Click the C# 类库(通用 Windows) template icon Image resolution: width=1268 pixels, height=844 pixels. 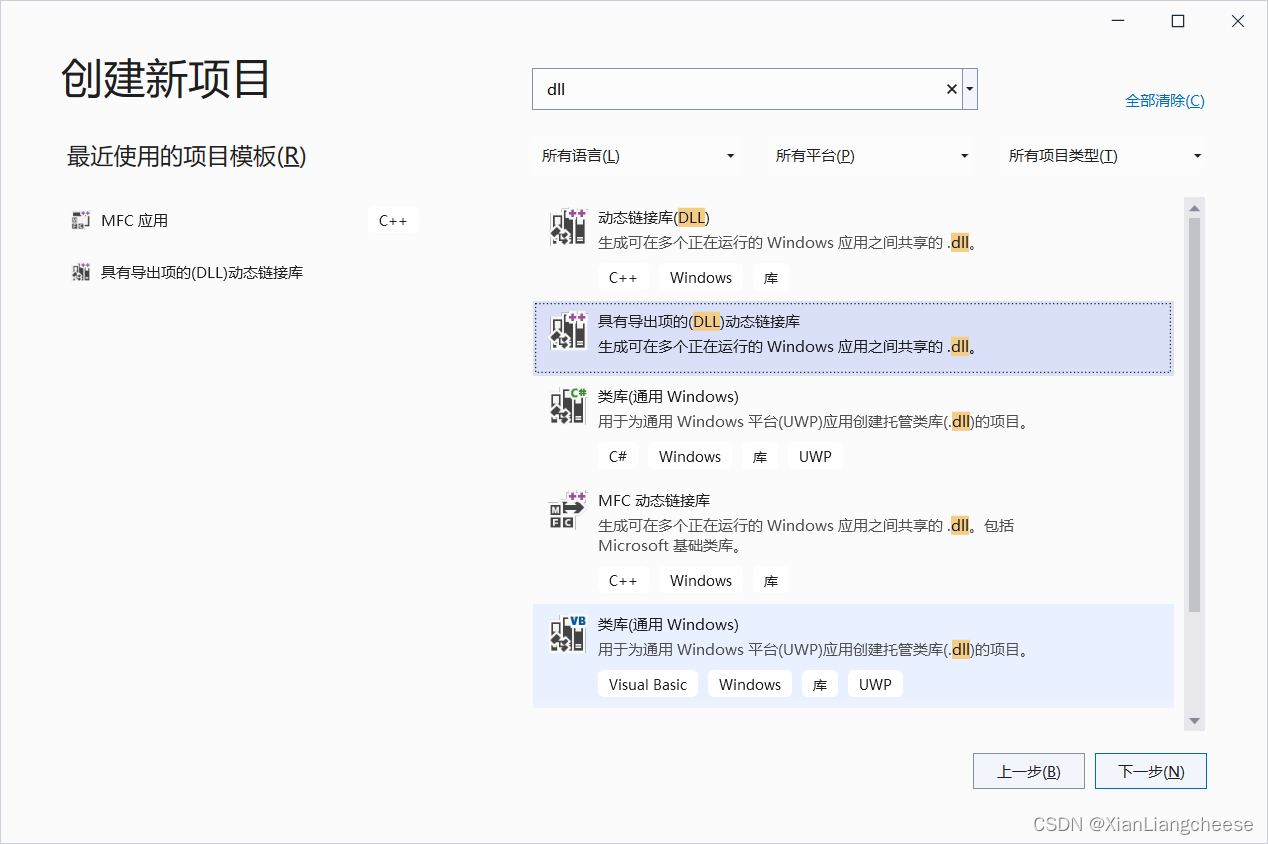(x=568, y=406)
